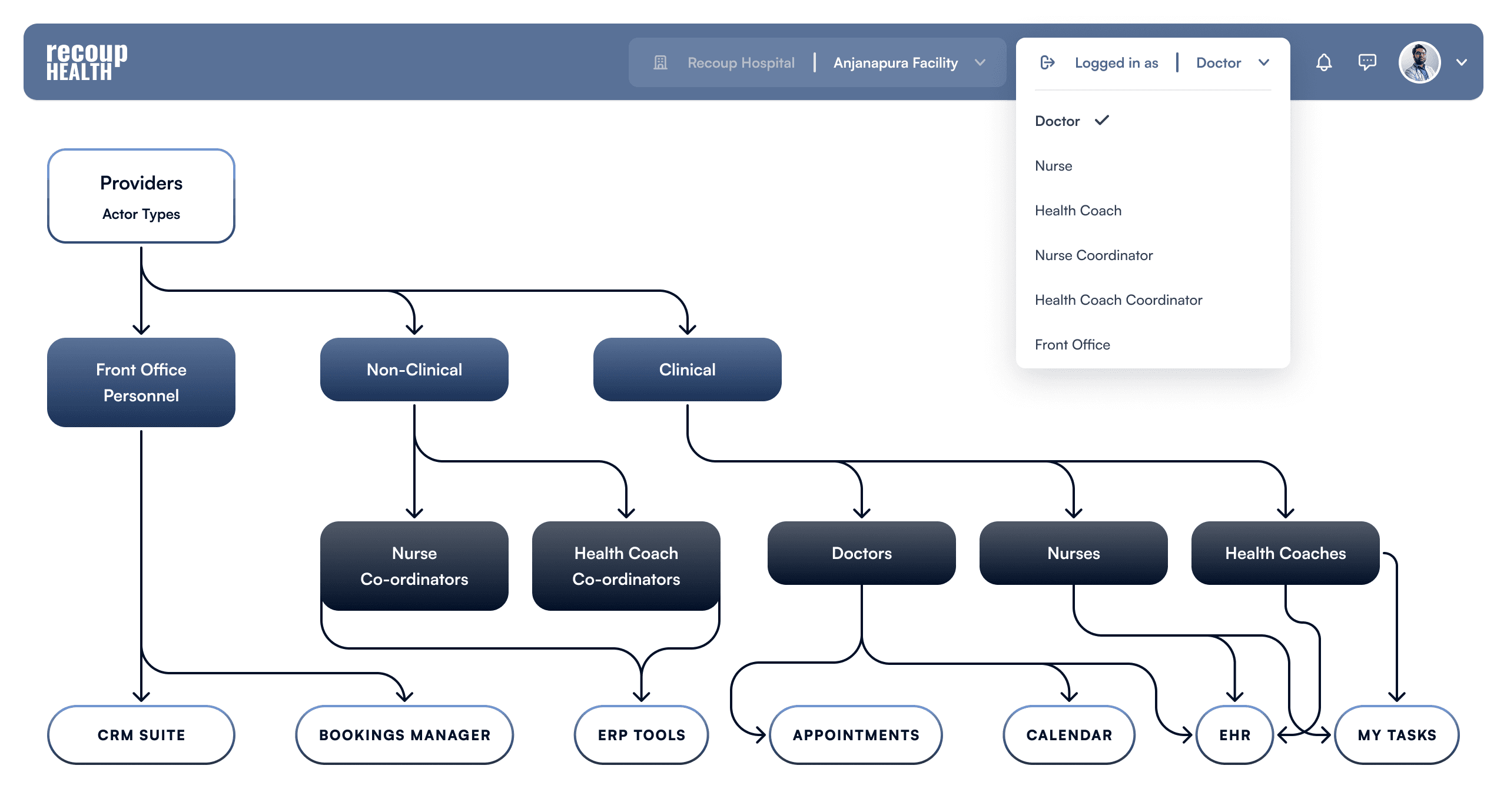Image resolution: width=1507 pixels, height=812 pixels.
Task: Collapse the Logged in as Doctor dropdown
Action: pos(1263,62)
